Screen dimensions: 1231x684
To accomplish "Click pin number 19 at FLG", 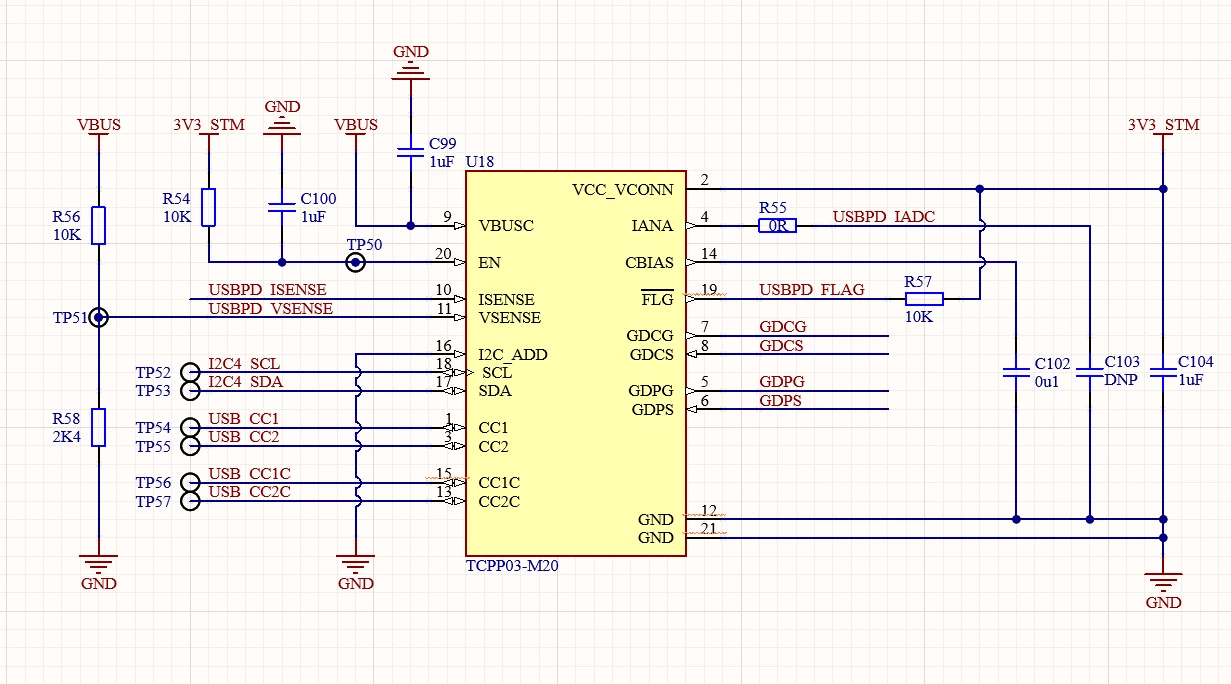I will [x=708, y=291].
